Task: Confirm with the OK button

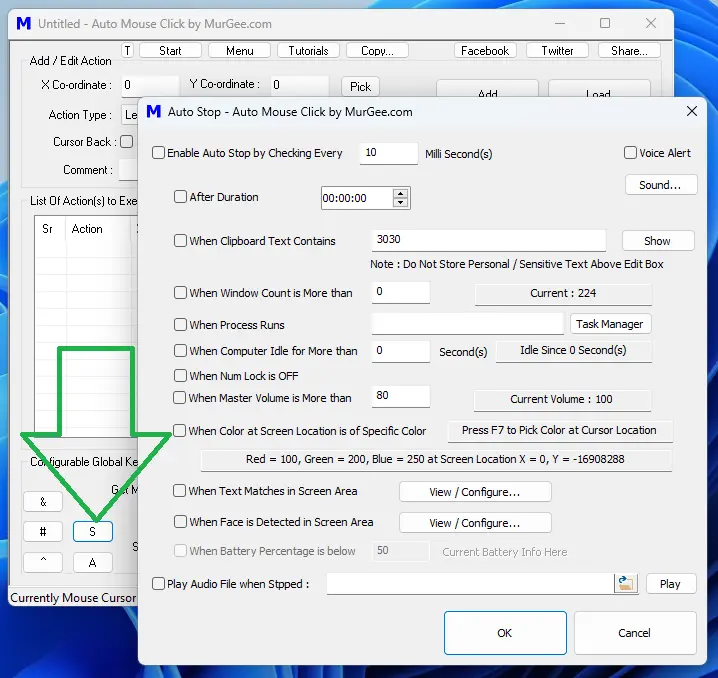Action: pyautogui.click(x=505, y=633)
